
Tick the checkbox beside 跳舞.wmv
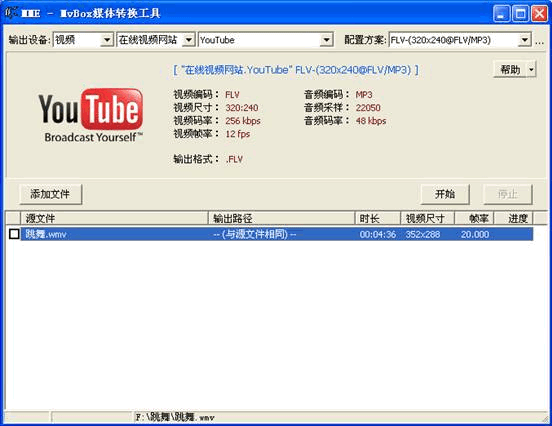coord(14,234)
